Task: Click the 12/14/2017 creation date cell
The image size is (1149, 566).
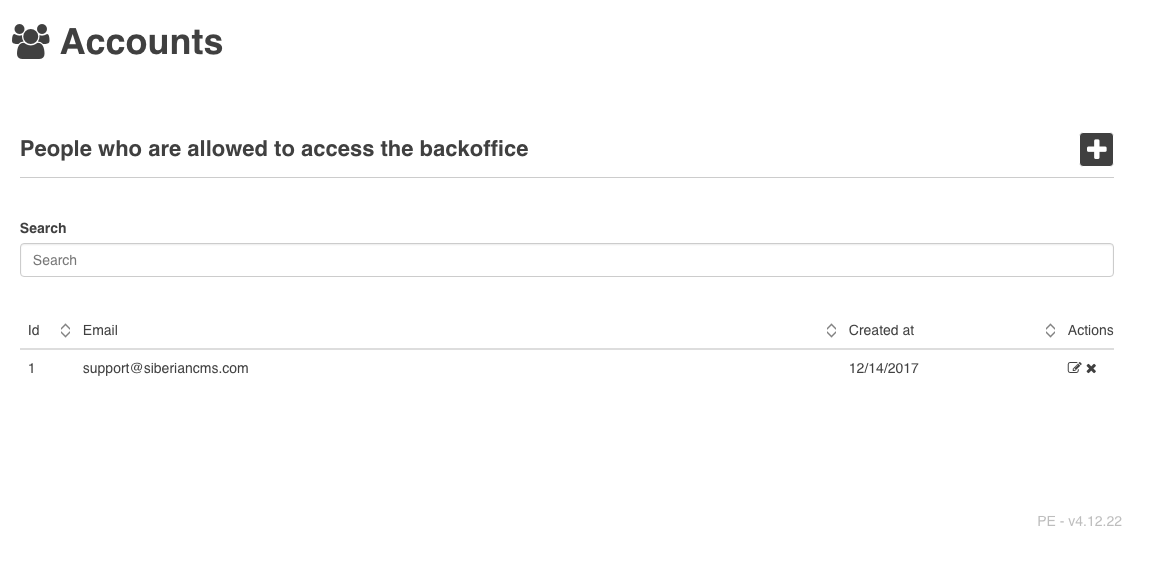Action: point(883,368)
